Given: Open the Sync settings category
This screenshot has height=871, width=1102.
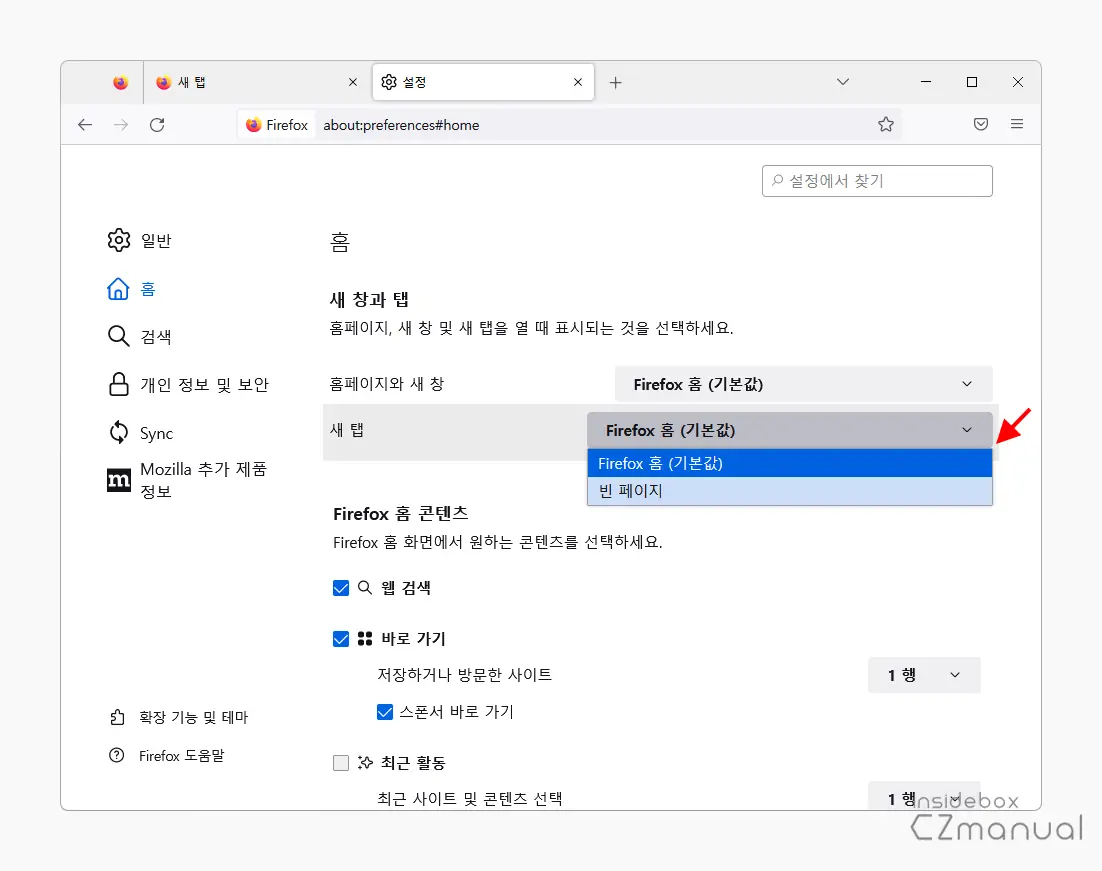Looking at the screenshot, I should [141, 433].
